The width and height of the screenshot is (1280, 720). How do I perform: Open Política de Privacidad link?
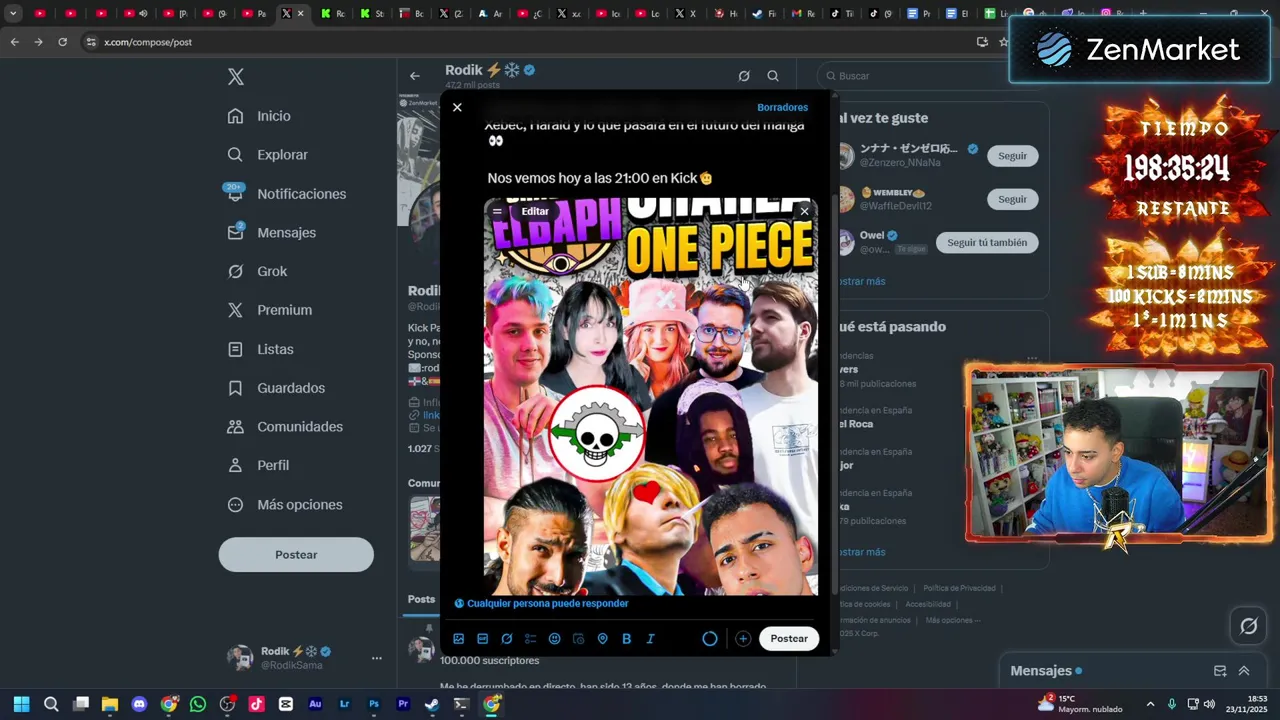959,588
